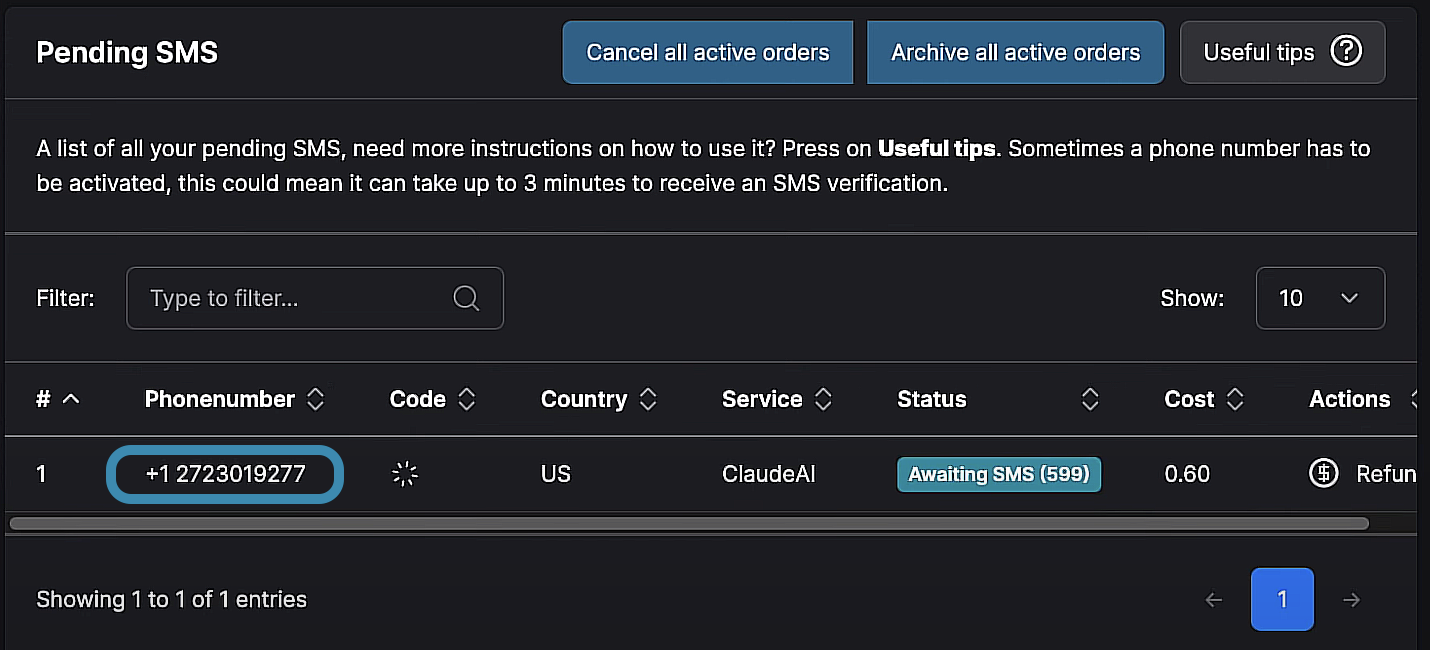Viewport: 1430px width, 650px height.
Task: Click the loading spinner in Code column
Action: coord(404,474)
